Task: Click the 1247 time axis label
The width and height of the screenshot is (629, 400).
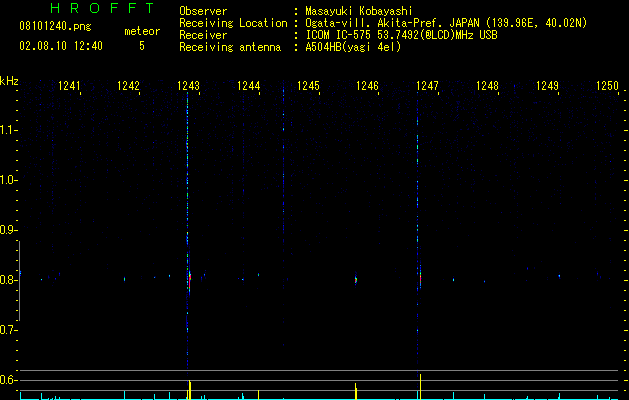Action: click(427, 86)
